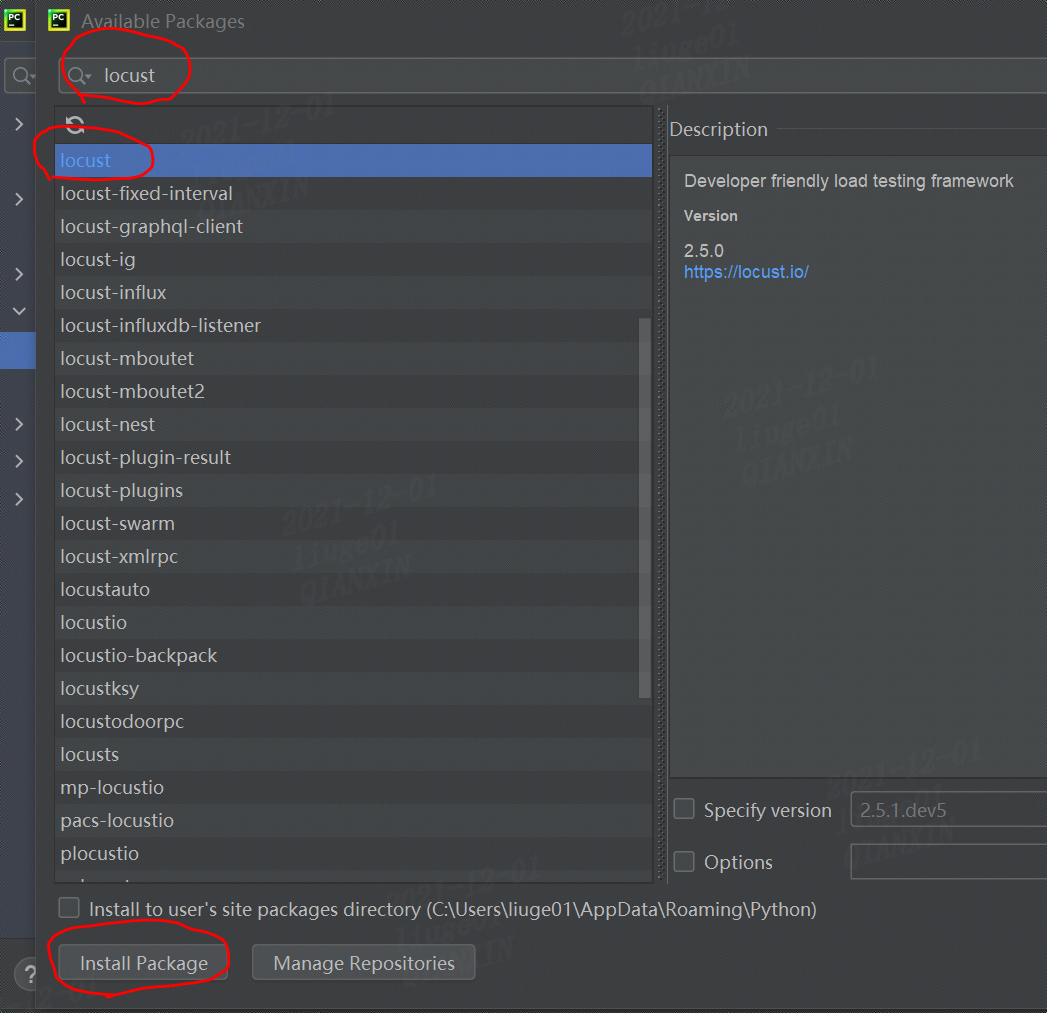Click the Options text input field
1047x1013 pixels.
coord(948,861)
